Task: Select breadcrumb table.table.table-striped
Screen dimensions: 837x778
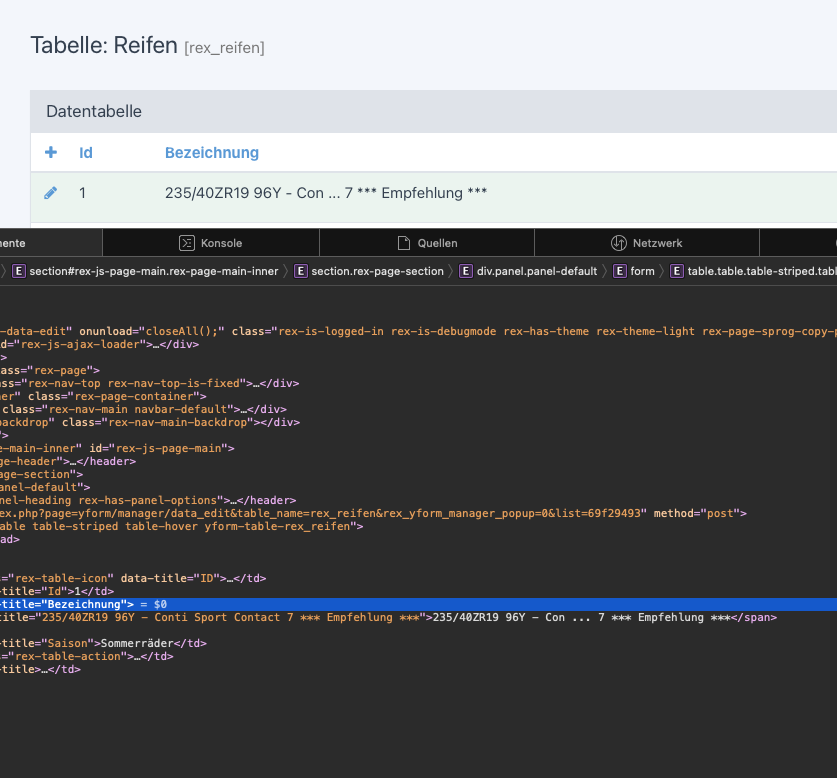Action: pos(753,271)
